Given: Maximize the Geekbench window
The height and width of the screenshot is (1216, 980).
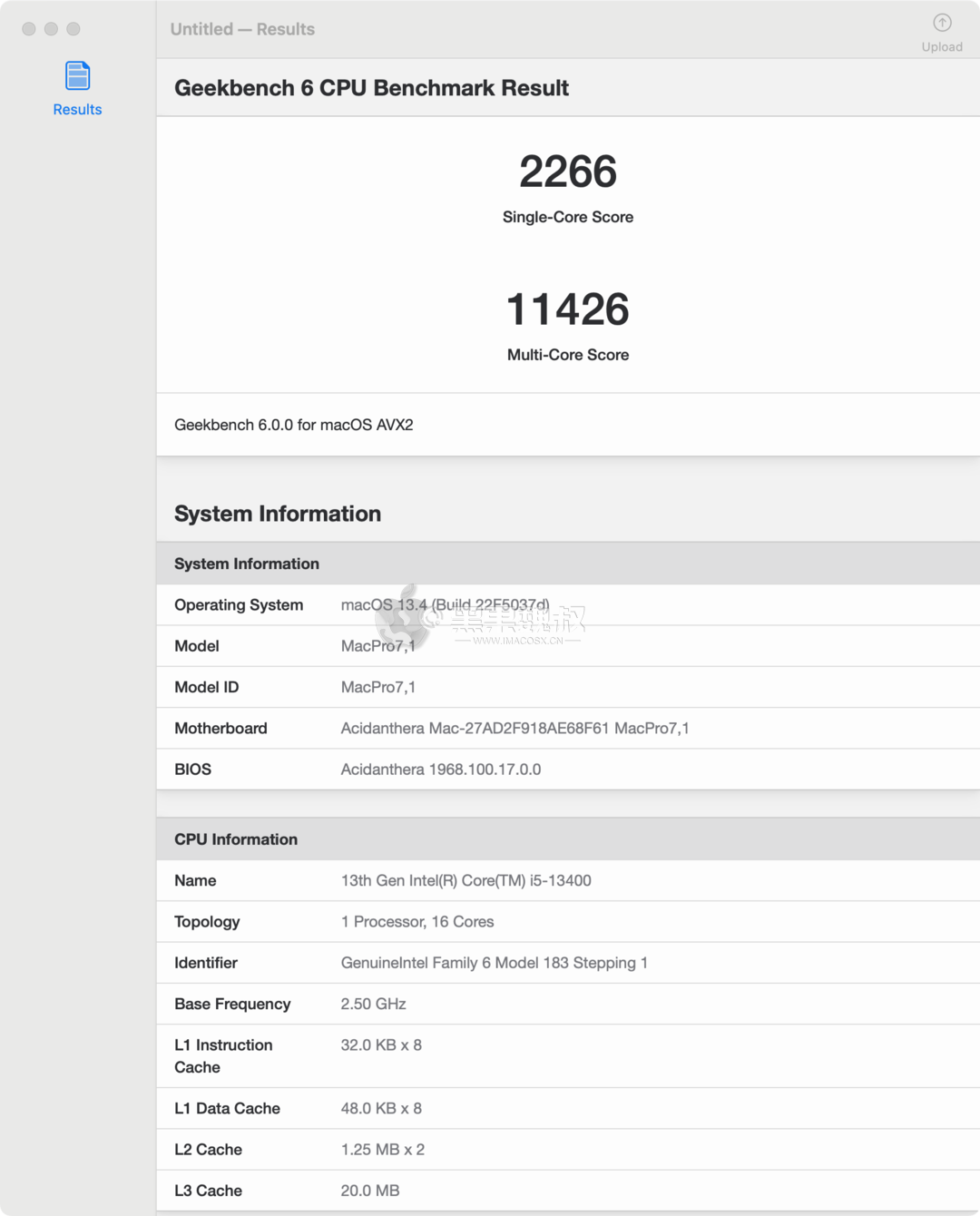Looking at the screenshot, I should (x=73, y=29).
